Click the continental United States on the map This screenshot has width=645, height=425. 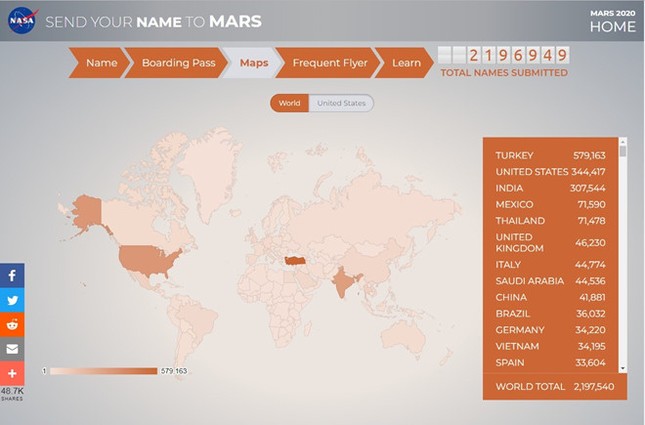[148, 261]
